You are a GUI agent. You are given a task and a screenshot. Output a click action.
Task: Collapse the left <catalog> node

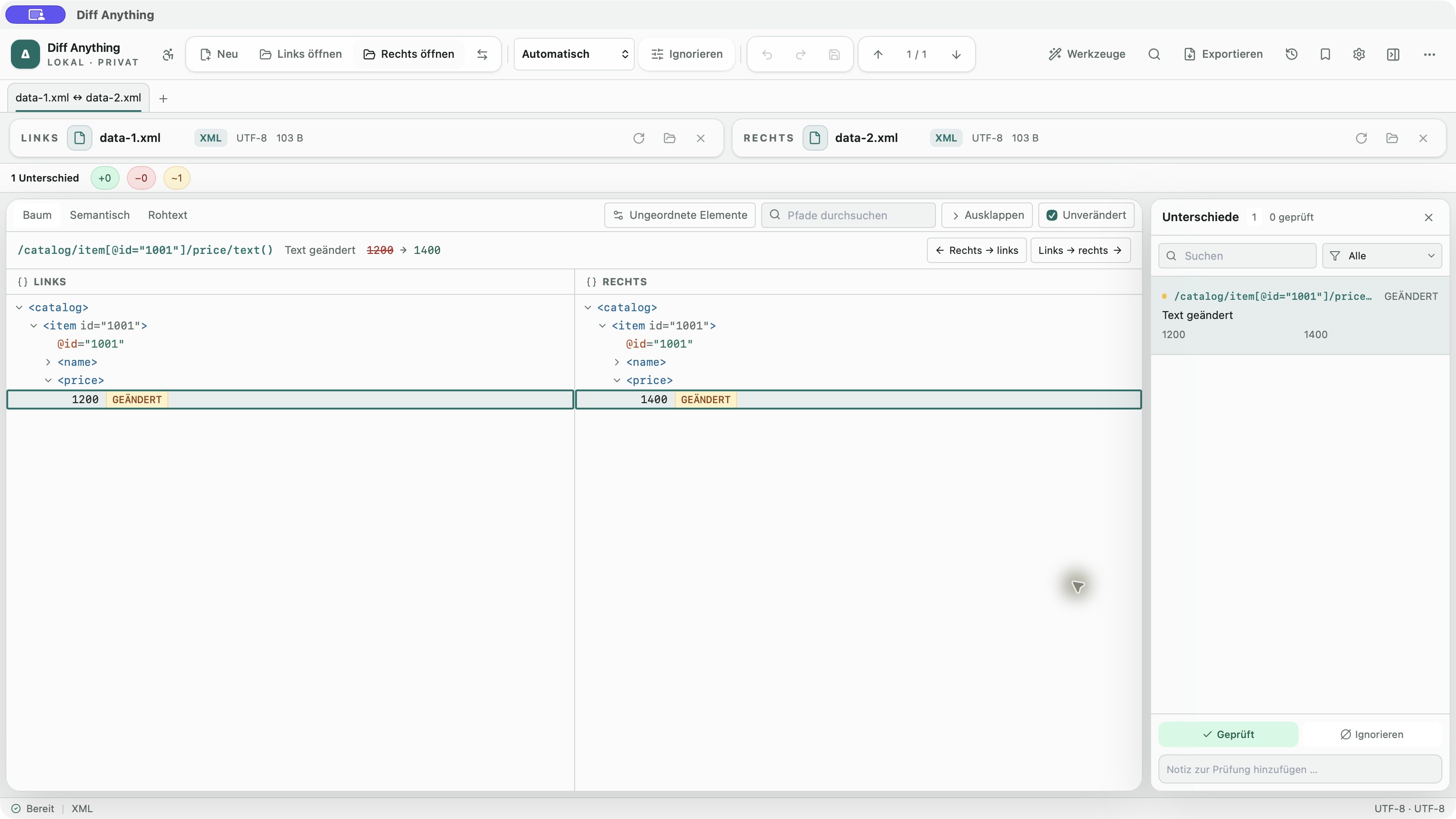19,308
